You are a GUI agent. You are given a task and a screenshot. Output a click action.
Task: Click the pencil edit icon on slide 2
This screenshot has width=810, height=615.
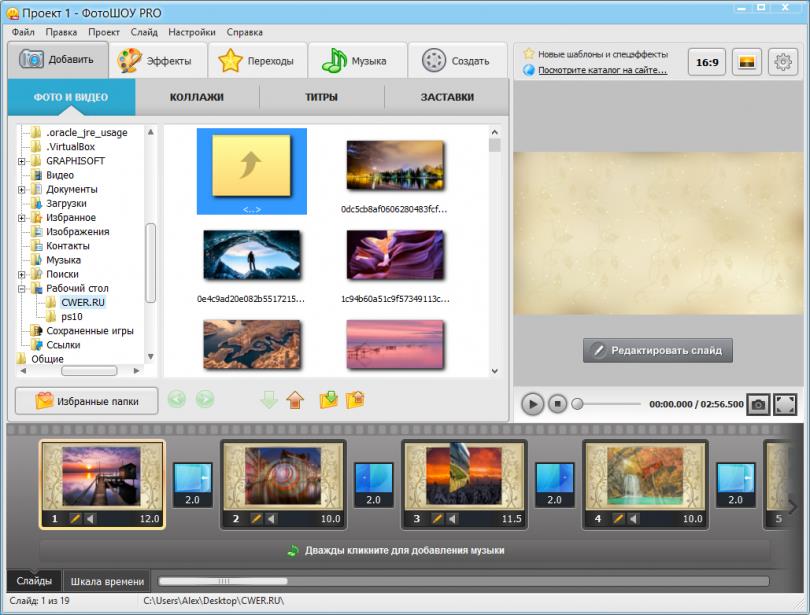pyautogui.click(x=256, y=519)
